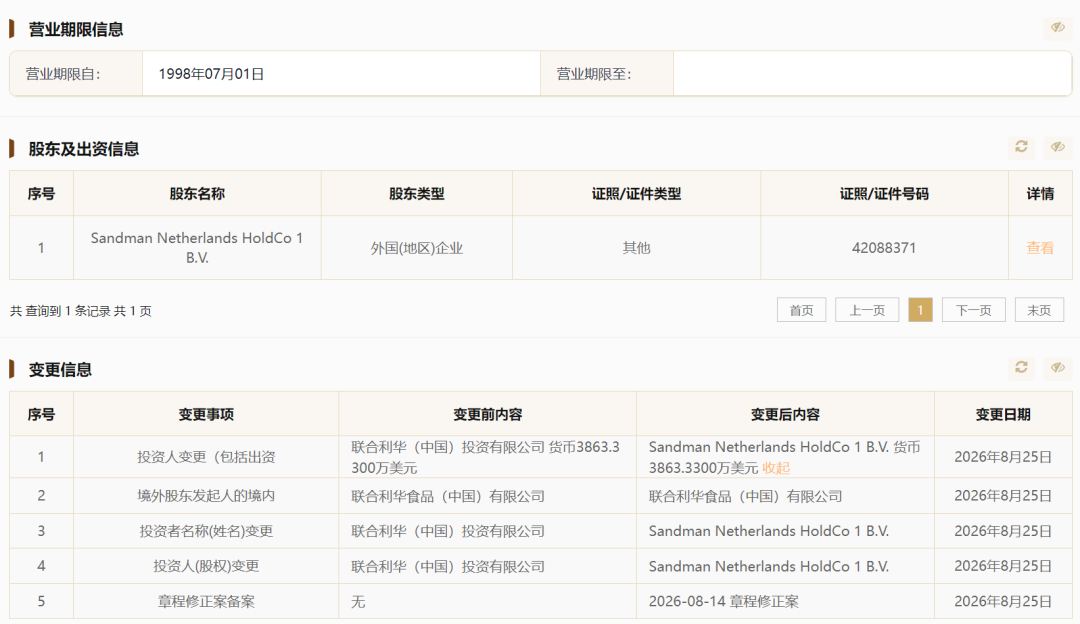Click 下一页 pagination button
Screen dimensions: 1080x624
(x=973, y=310)
